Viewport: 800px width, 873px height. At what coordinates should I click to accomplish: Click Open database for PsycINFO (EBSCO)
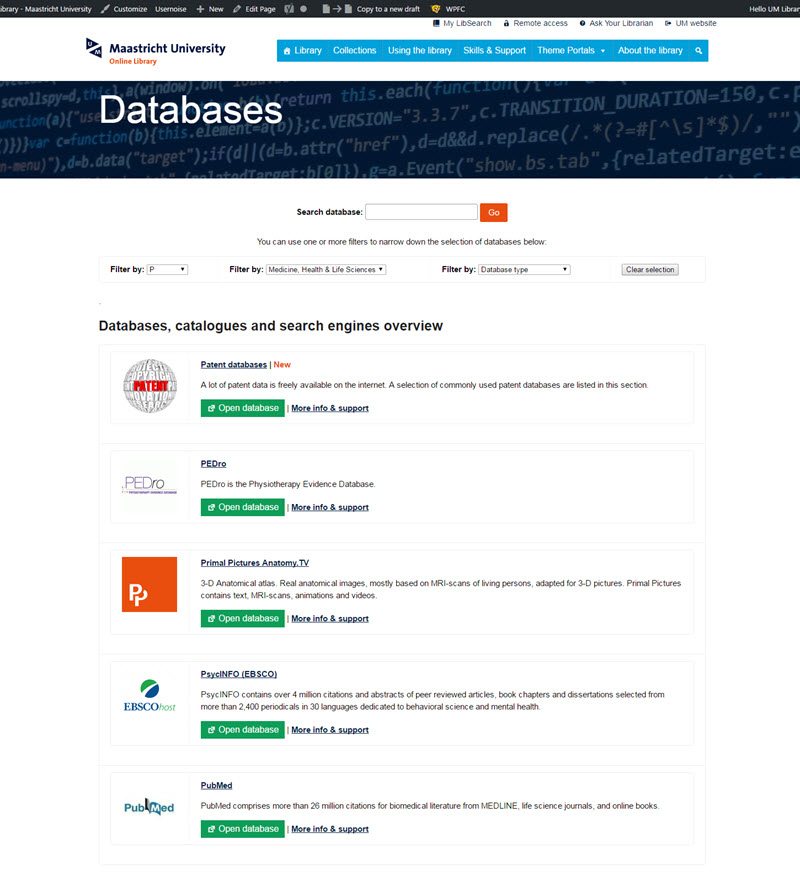tap(243, 730)
